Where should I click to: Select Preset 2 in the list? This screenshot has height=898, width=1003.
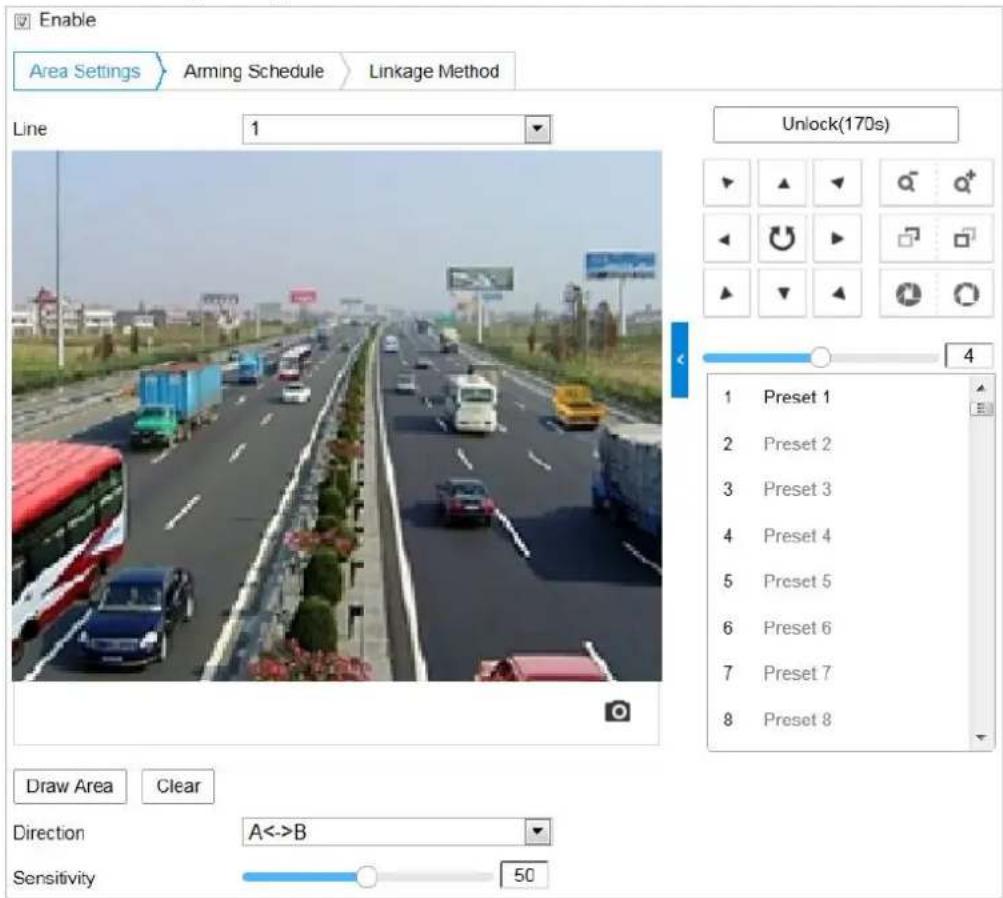pos(839,444)
